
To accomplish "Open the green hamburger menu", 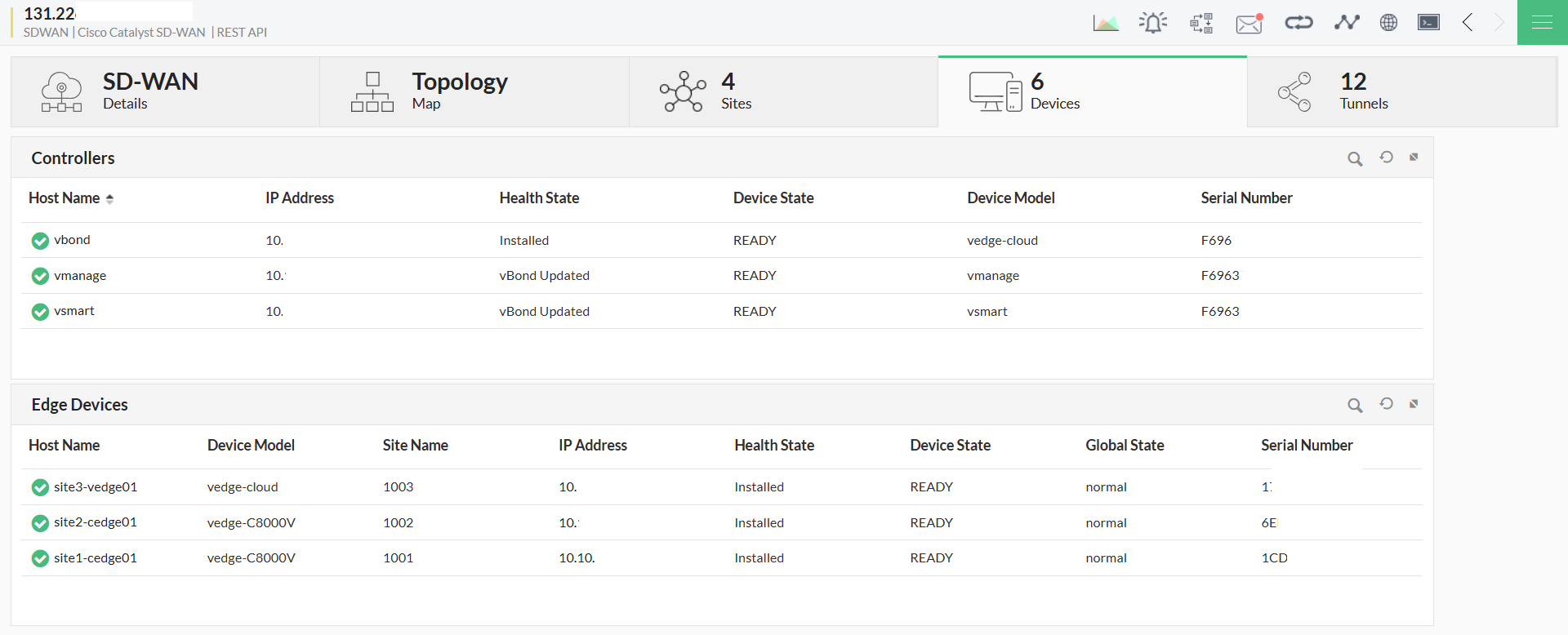I will click(x=1542, y=23).
